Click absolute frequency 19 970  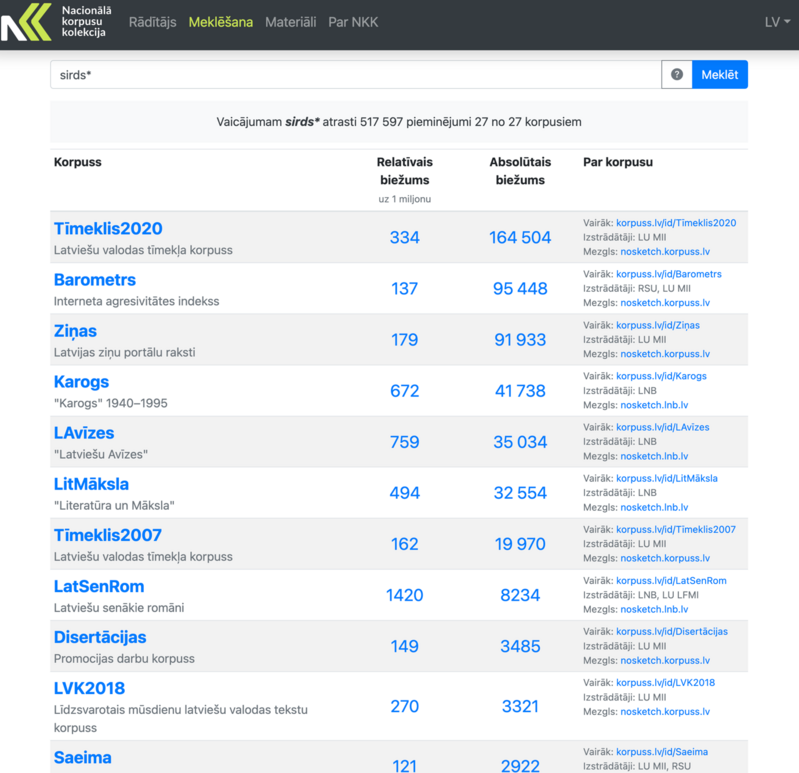tap(520, 544)
